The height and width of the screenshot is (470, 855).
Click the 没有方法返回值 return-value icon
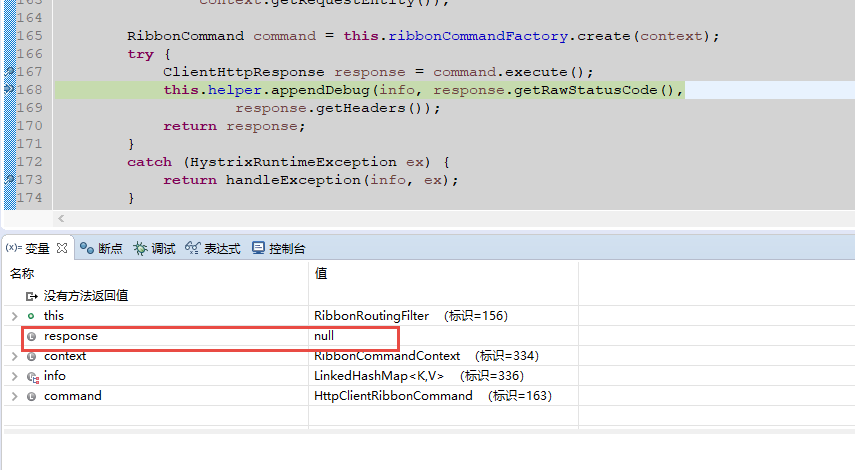[31, 296]
